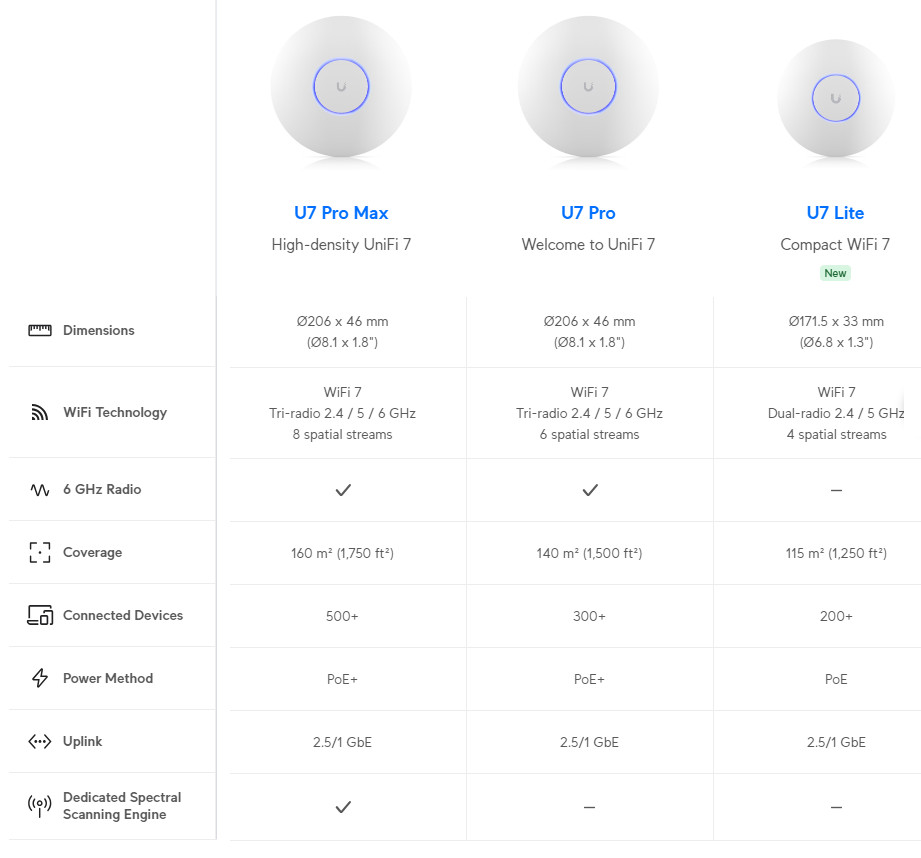This screenshot has width=921, height=858.
Task: Click the Connected Devices row label
Action: click(x=123, y=615)
